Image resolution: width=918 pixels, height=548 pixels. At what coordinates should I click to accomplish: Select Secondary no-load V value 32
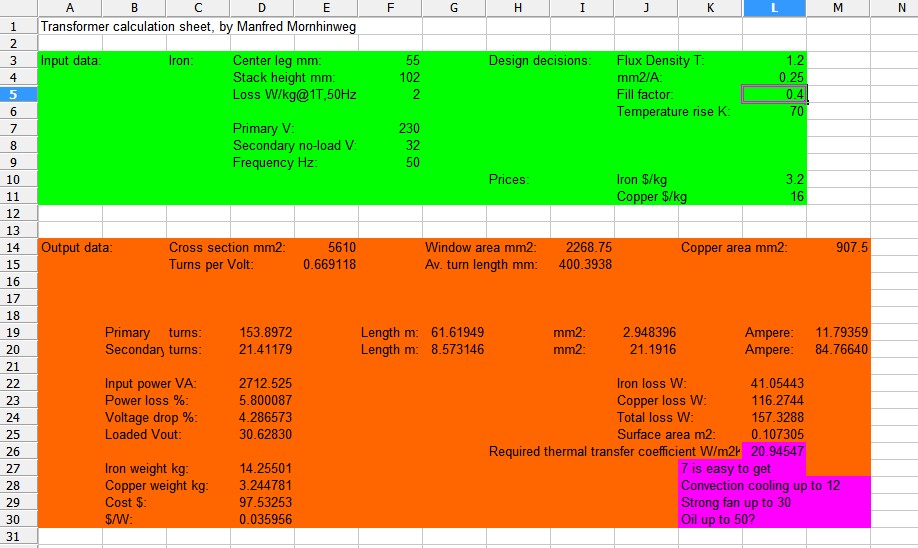[413, 145]
